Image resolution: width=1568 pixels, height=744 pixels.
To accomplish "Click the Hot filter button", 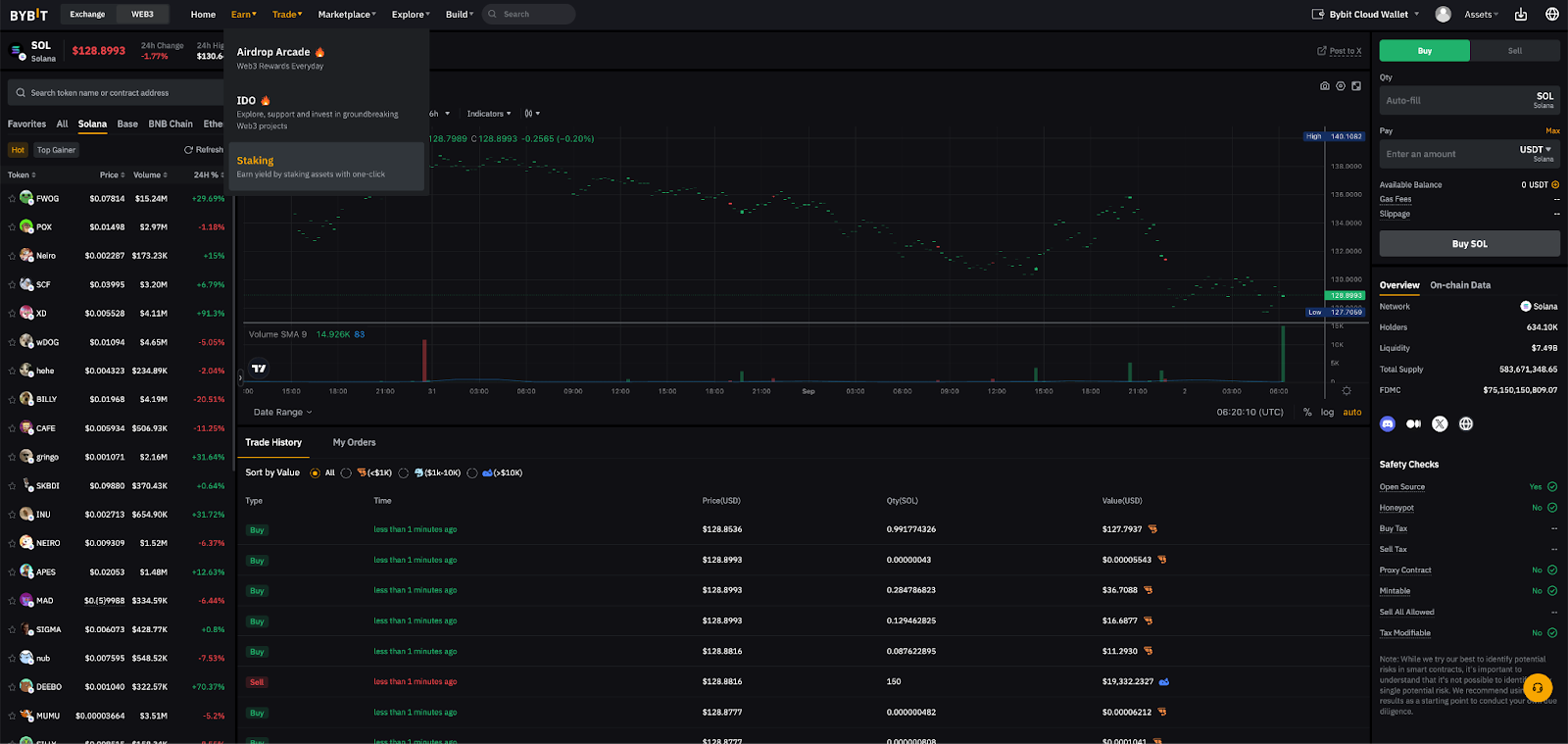I will click(18, 150).
